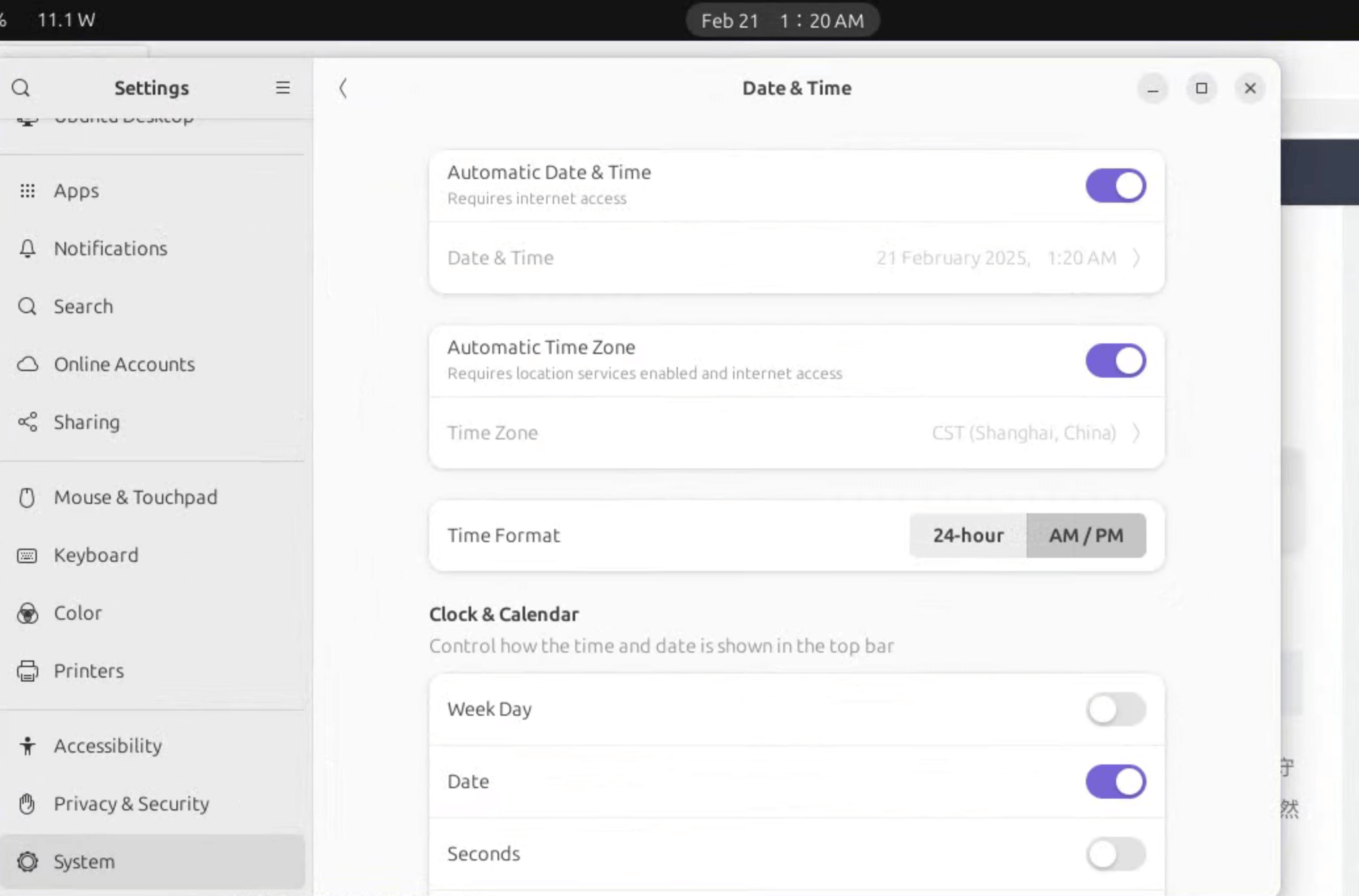Go back using the left chevron arrow

343,88
